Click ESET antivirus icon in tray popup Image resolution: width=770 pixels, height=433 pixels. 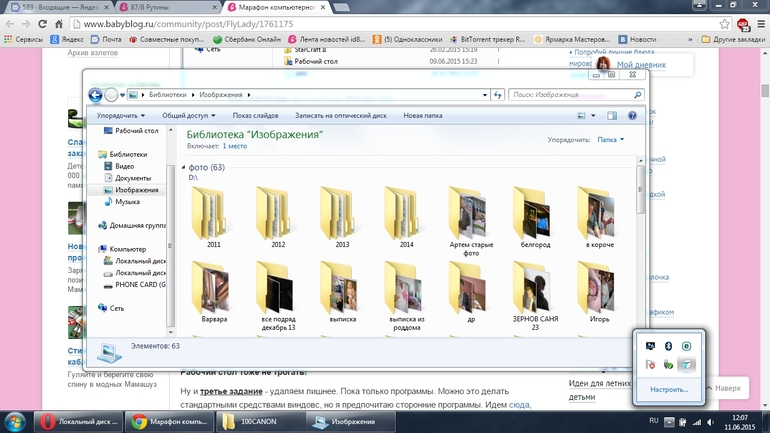click(x=687, y=346)
